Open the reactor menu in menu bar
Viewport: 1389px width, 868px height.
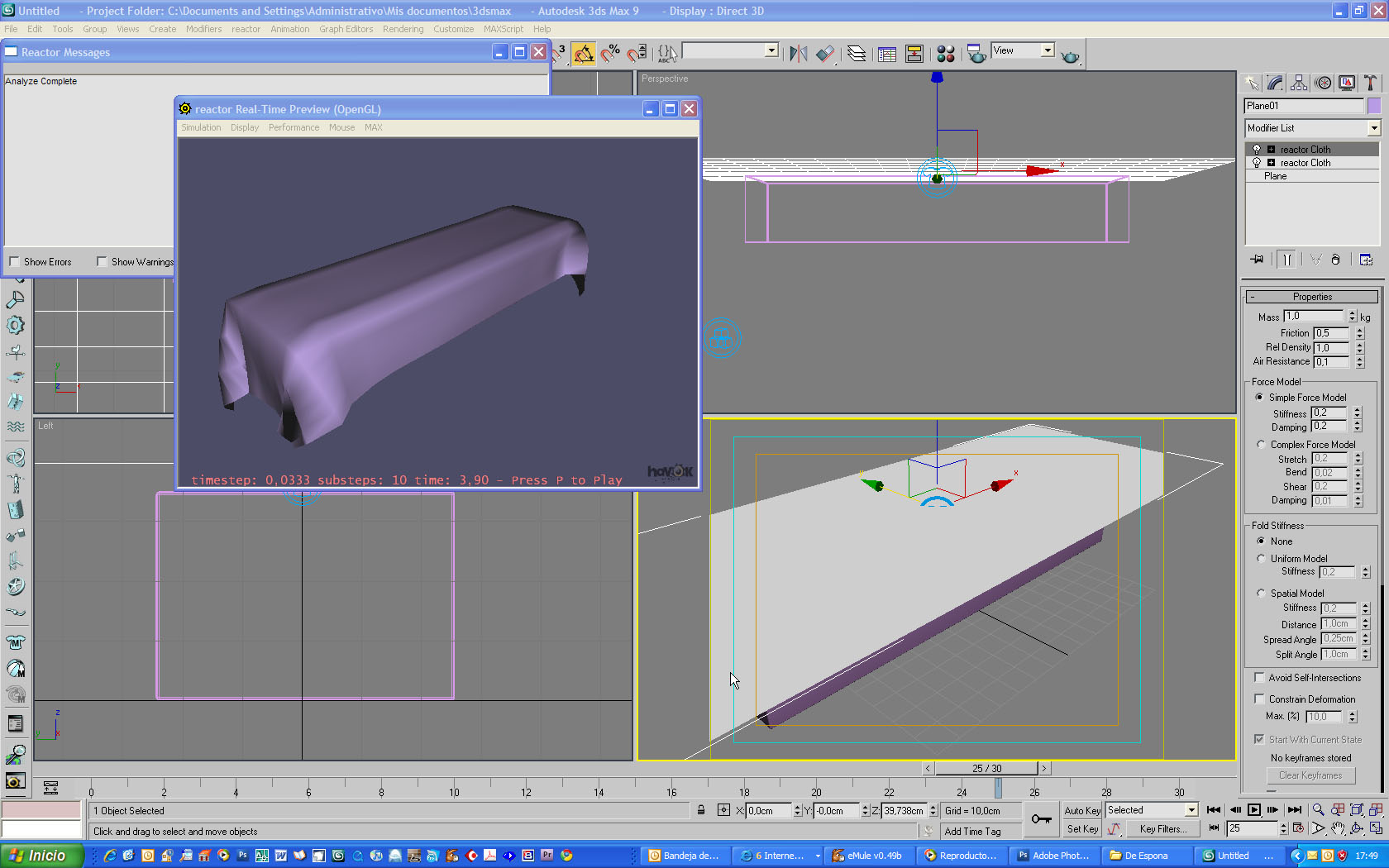click(246, 29)
